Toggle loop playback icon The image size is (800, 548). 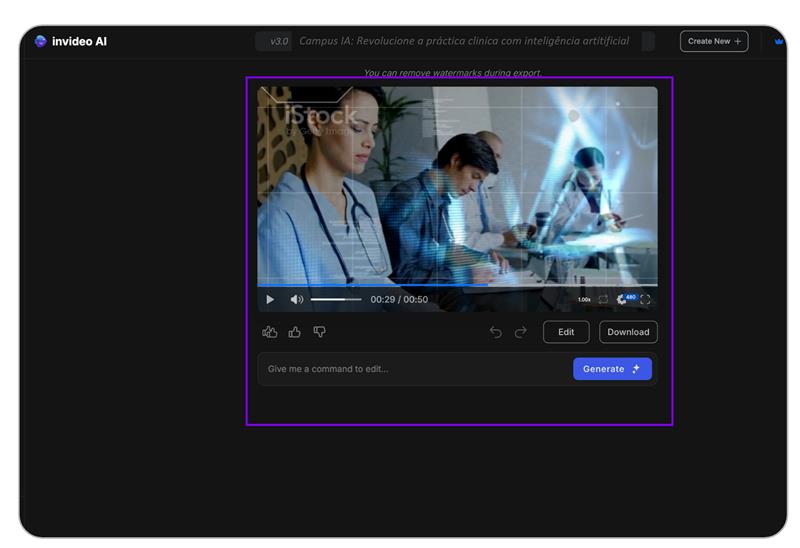[x=603, y=299]
